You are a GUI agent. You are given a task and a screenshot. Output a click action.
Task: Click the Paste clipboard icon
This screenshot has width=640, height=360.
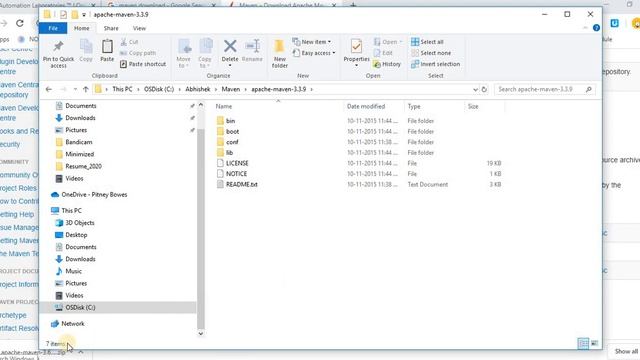[x=107, y=46]
